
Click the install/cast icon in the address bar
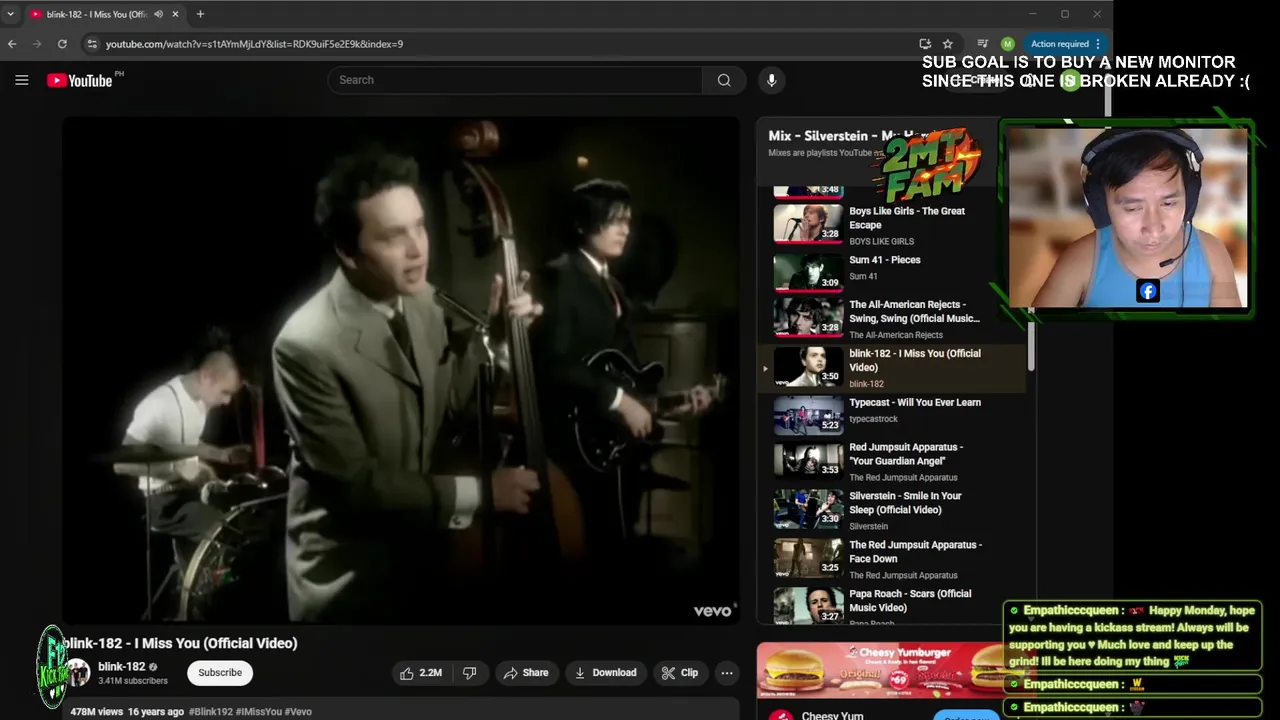point(925,44)
